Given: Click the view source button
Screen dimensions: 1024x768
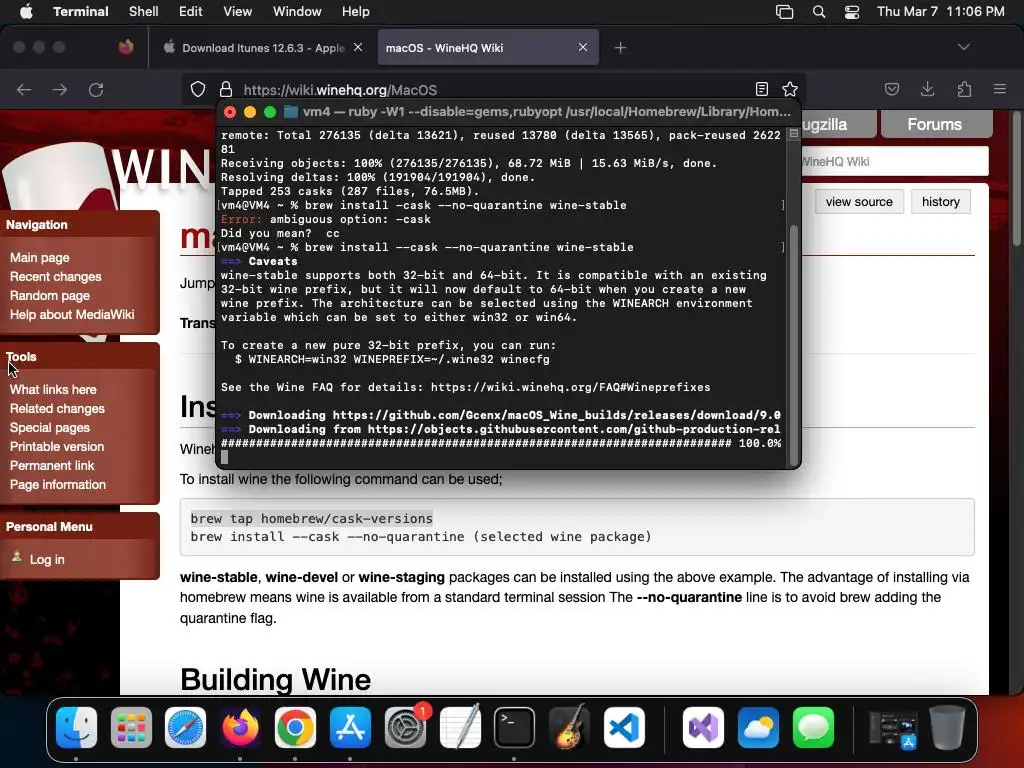Looking at the screenshot, I should click(859, 202).
